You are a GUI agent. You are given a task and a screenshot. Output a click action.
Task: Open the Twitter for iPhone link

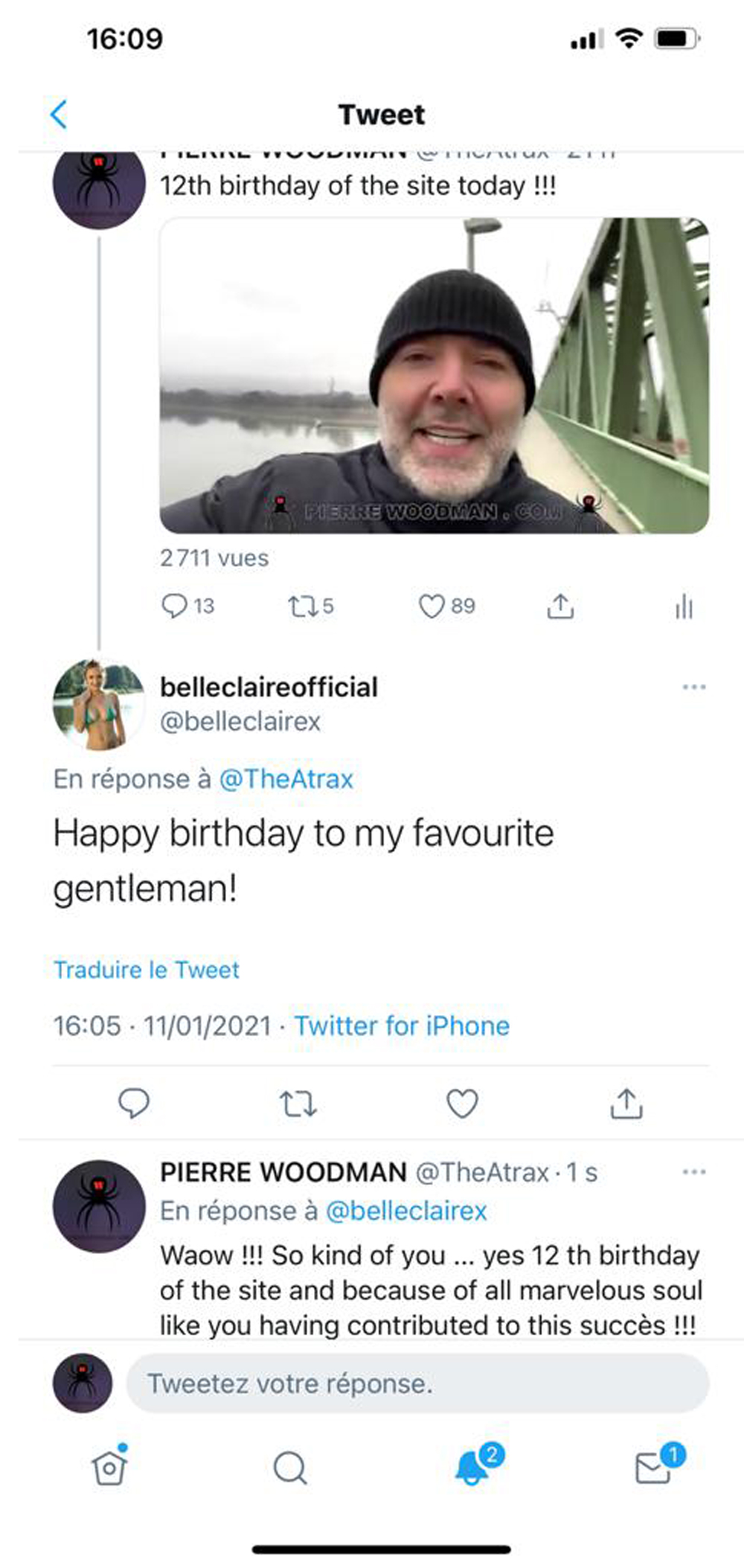point(402,1025)
